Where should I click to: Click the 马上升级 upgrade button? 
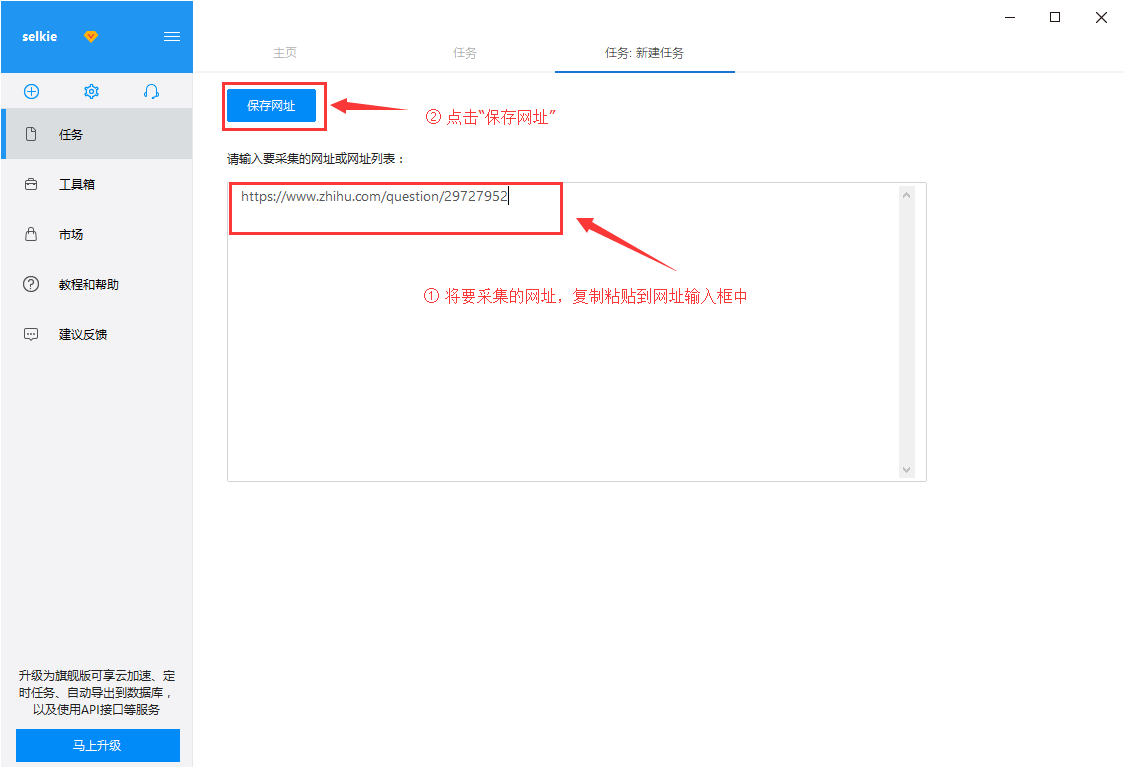pos(98,745)
